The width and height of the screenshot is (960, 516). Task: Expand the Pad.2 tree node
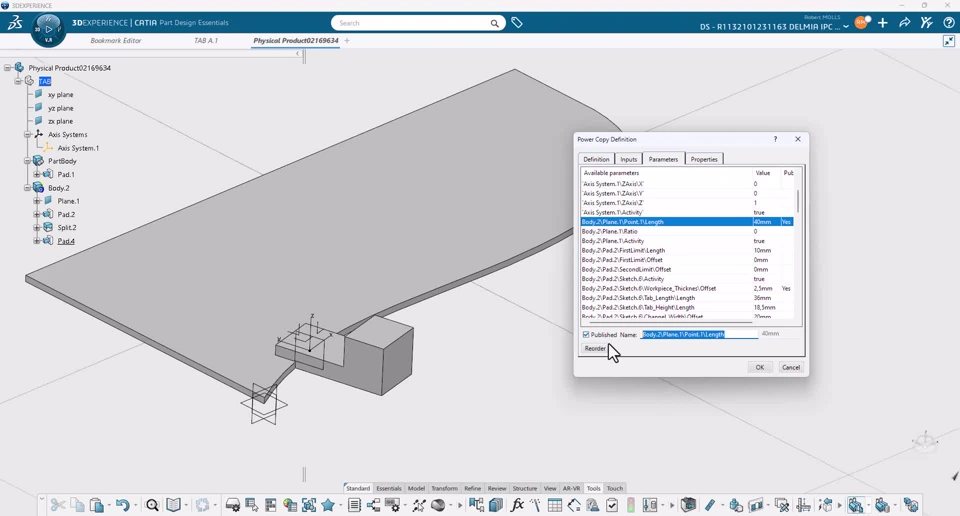pos(37,214)
